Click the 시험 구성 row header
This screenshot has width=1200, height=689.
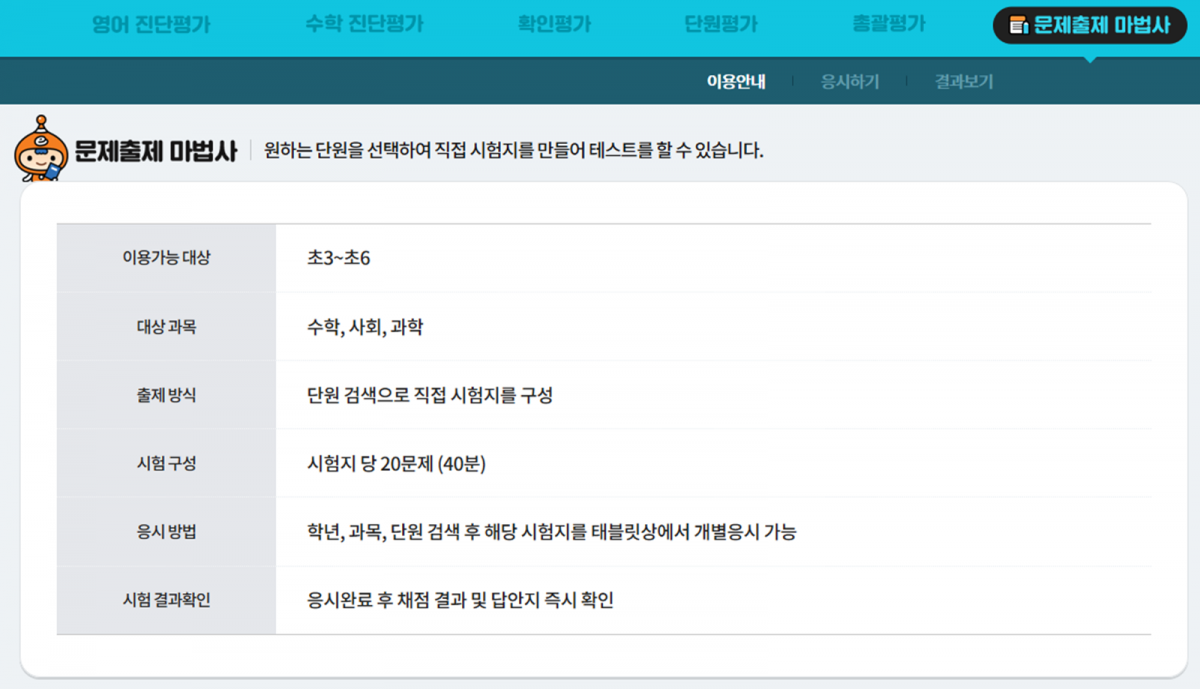point(165,463)
